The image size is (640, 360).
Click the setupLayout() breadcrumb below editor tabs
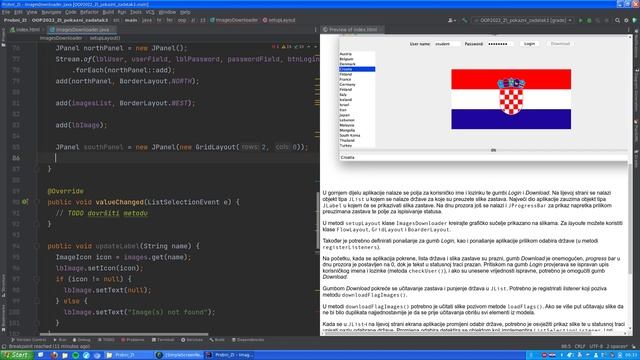point(105,38)
